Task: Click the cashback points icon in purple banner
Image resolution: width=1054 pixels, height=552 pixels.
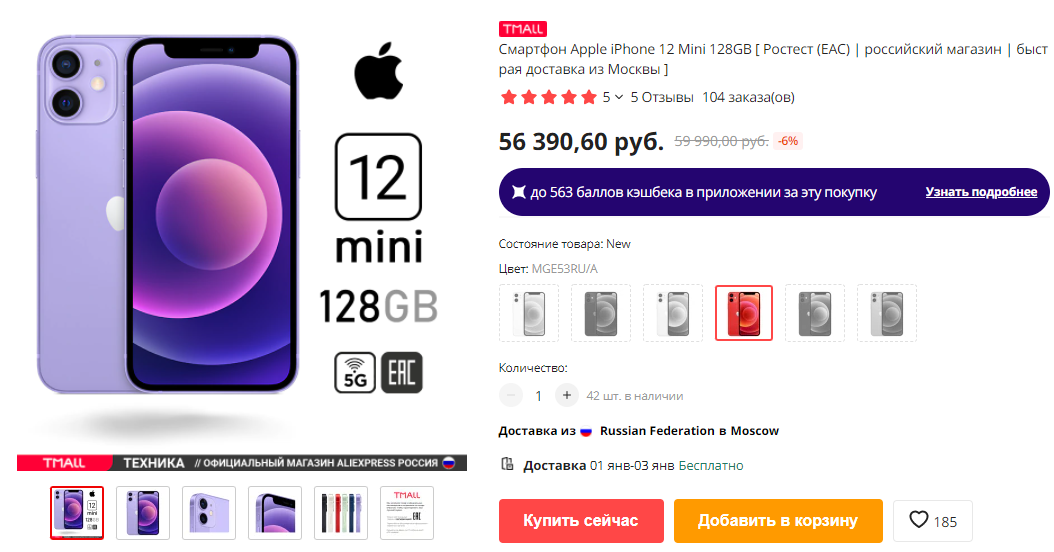Action: coord(518,192)
